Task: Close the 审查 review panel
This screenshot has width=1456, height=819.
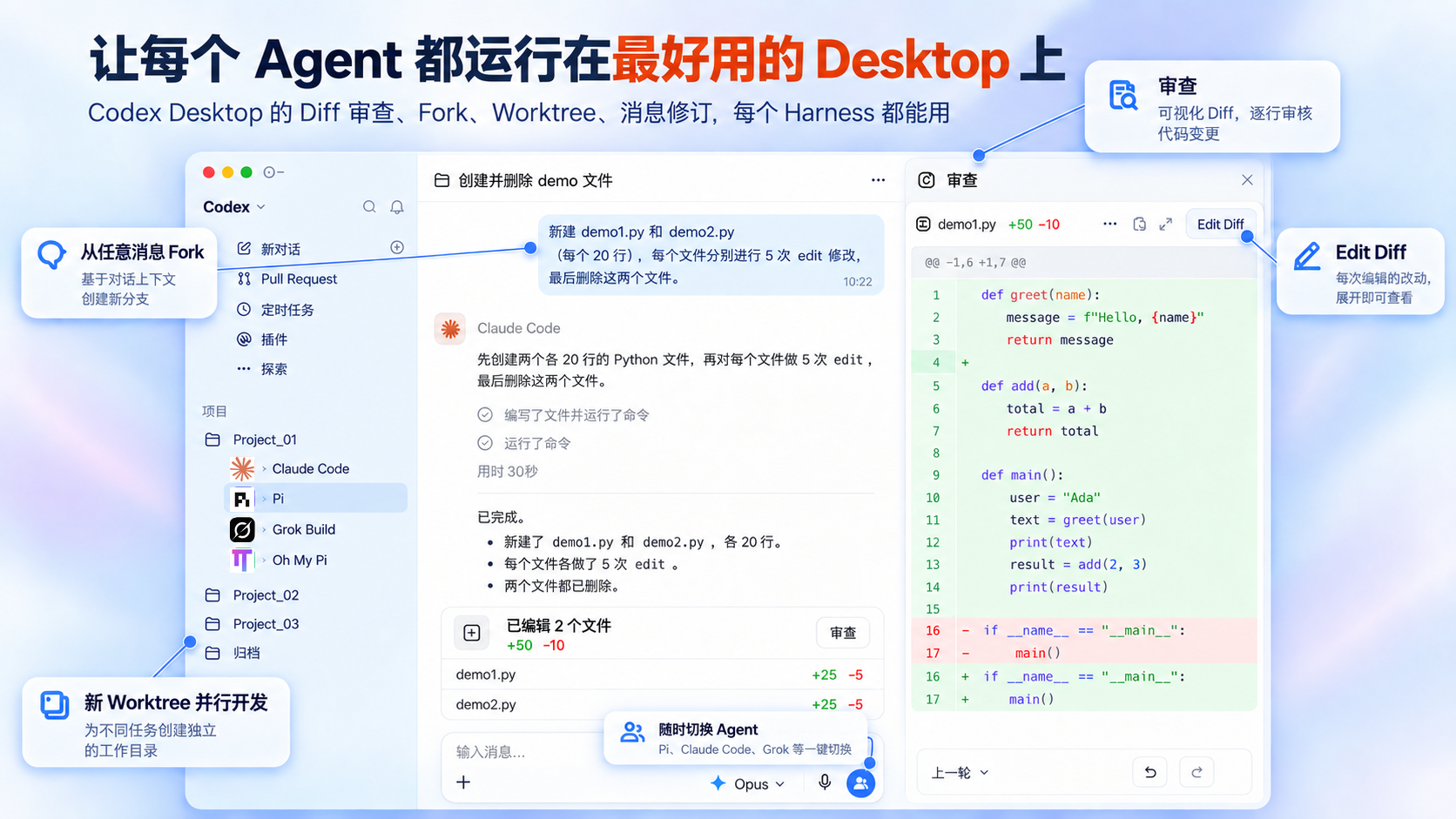Action: tap(1247, 180)
